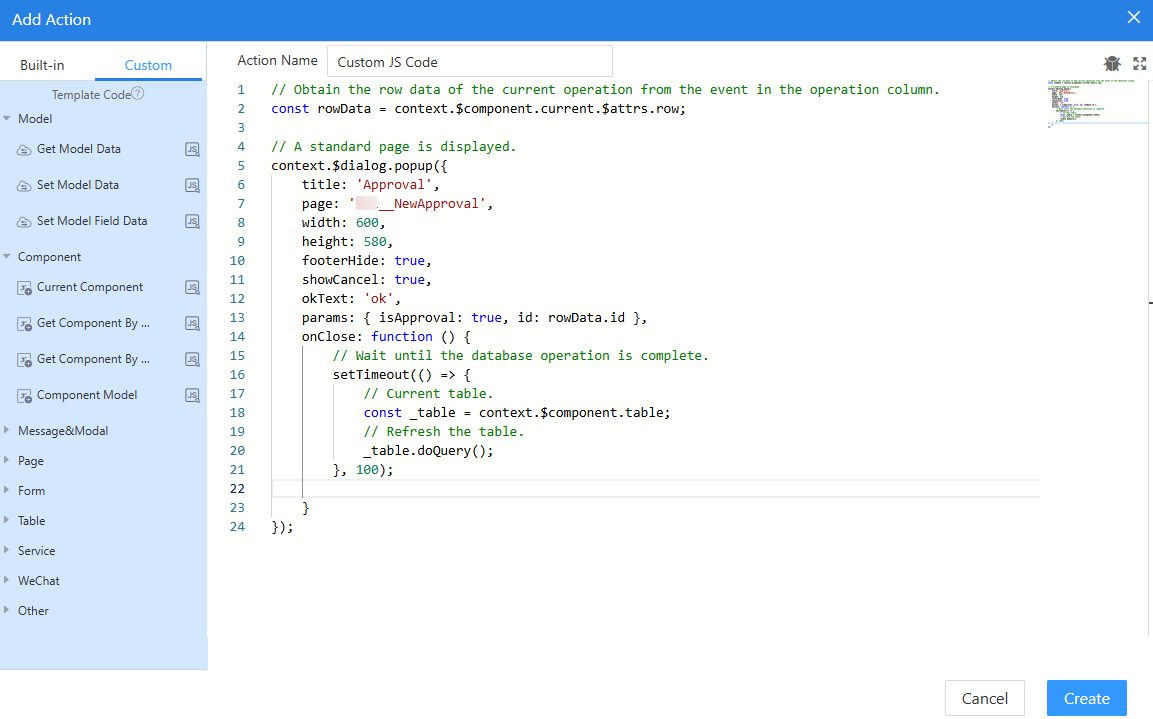Image resolution: width=1153 pixels, height=719 pixels.
Task: Expand the Page section
Action: tap(7, 460)
